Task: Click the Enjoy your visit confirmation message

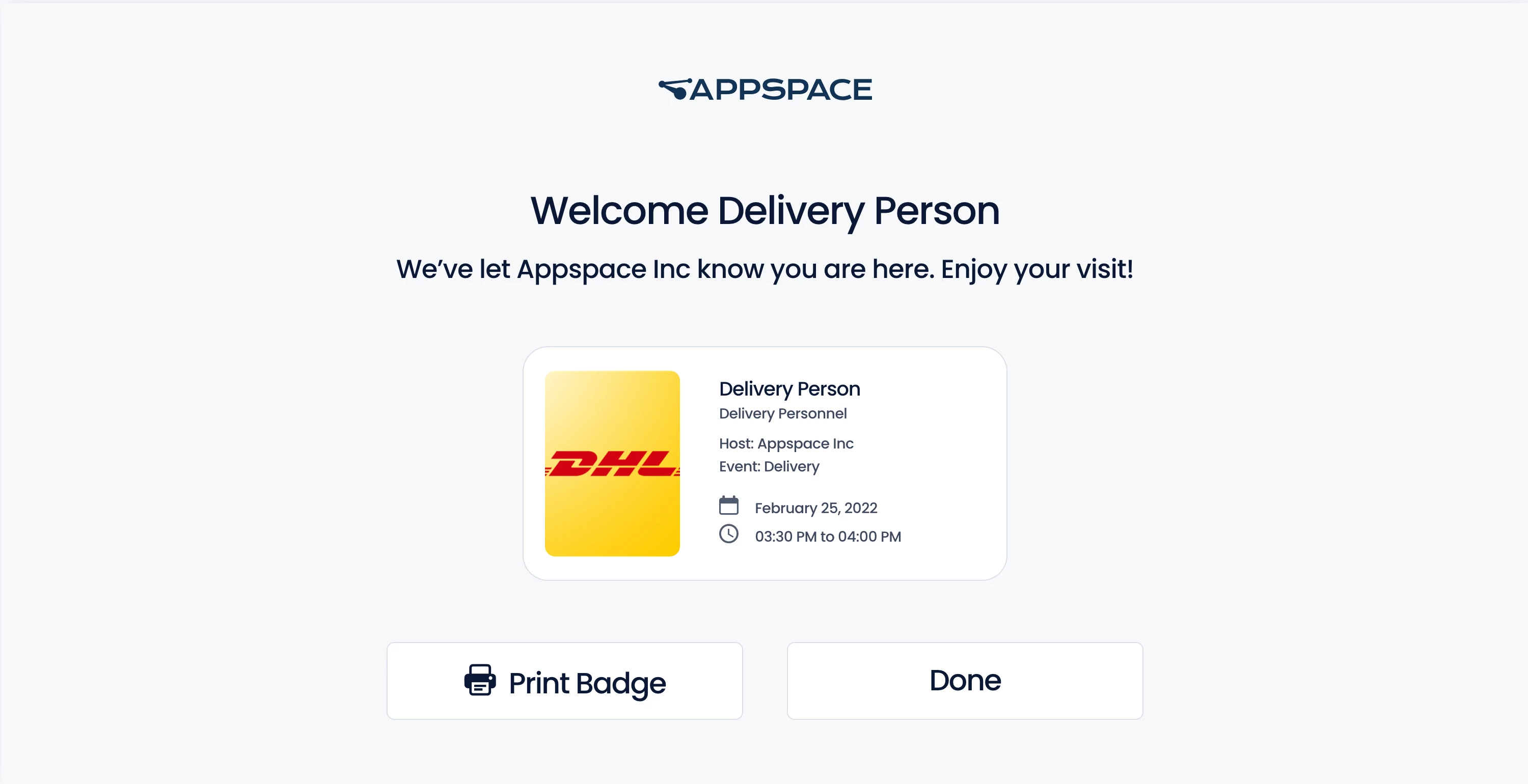Action: (765, 269)
